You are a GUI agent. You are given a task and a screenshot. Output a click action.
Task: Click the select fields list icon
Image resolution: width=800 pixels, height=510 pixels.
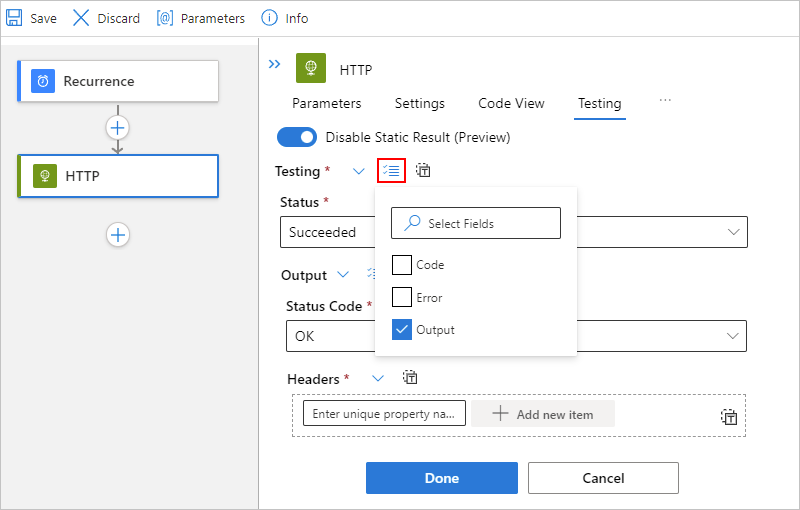tap(391, 171)
